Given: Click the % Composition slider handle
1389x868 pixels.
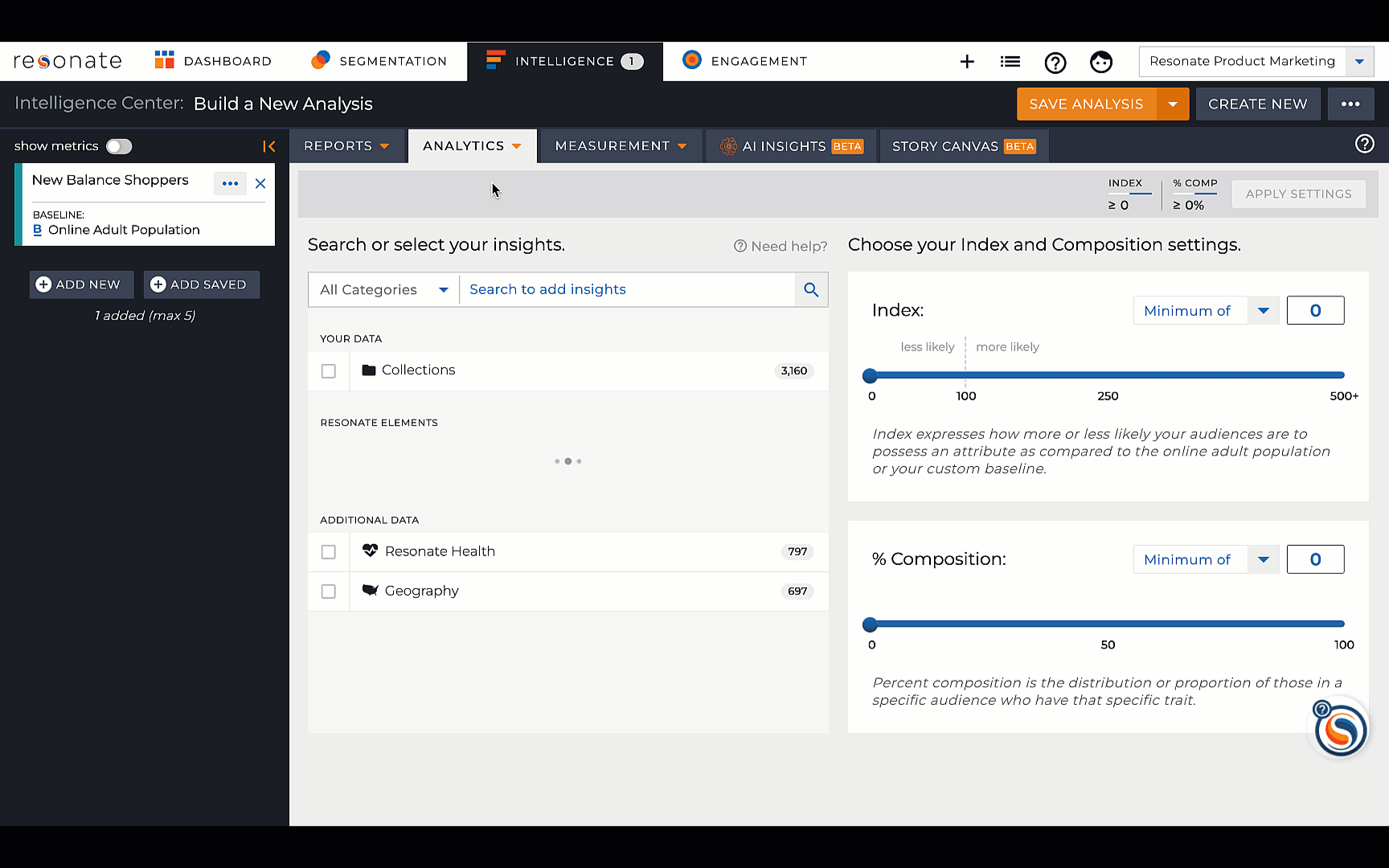Looking at the screenshot, I should click(x=870, y=624).
